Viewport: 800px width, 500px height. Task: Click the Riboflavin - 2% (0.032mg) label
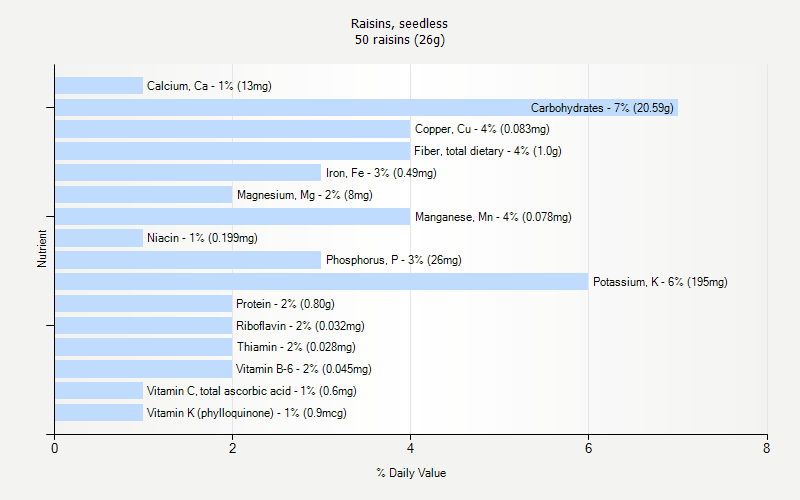pyautogui.click(x=300, y=326)
